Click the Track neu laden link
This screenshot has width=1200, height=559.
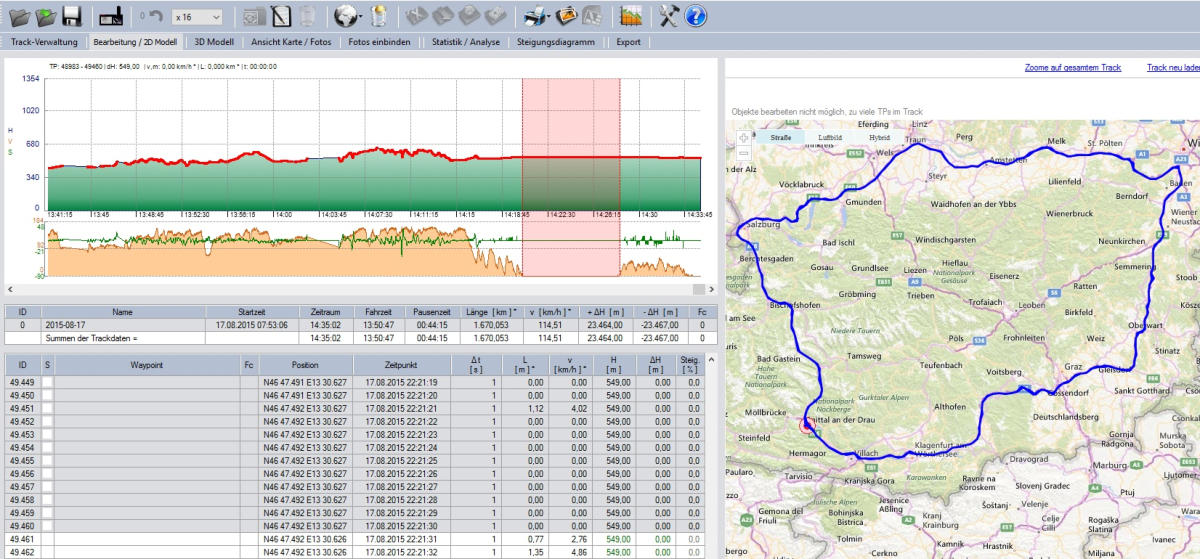pos(1173,68)
